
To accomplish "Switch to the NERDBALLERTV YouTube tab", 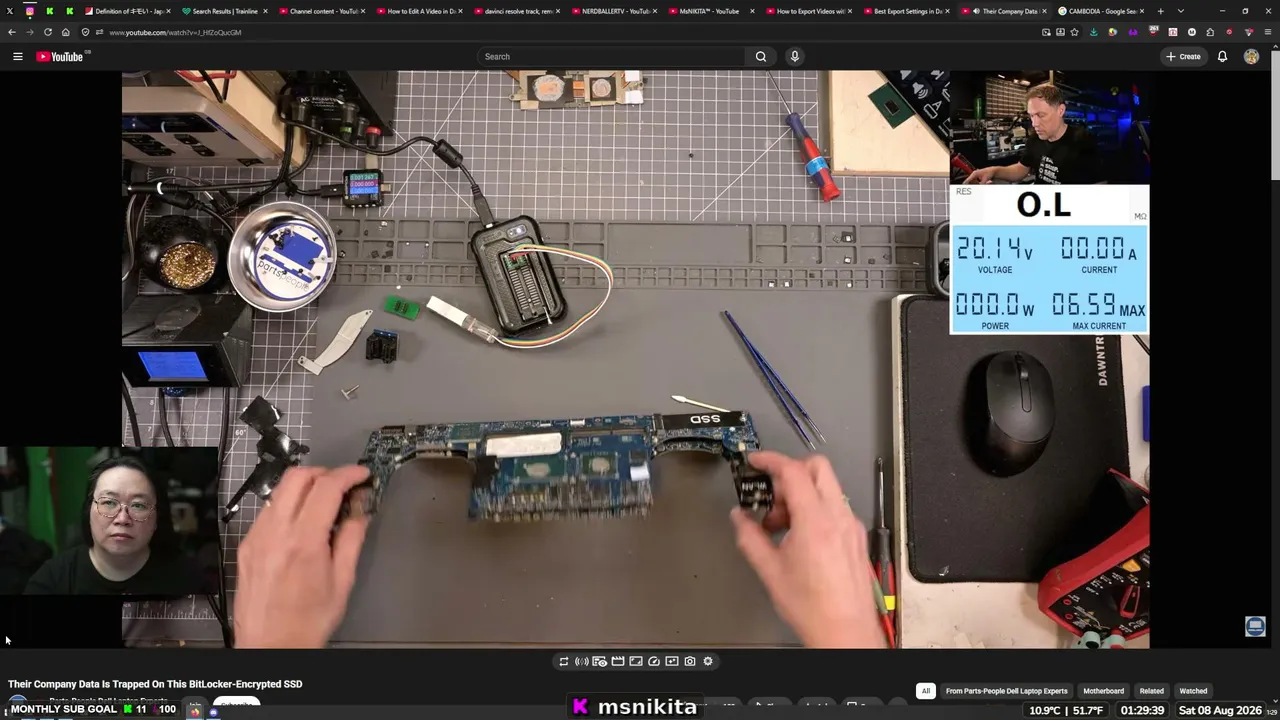I will tap(614, 11).
